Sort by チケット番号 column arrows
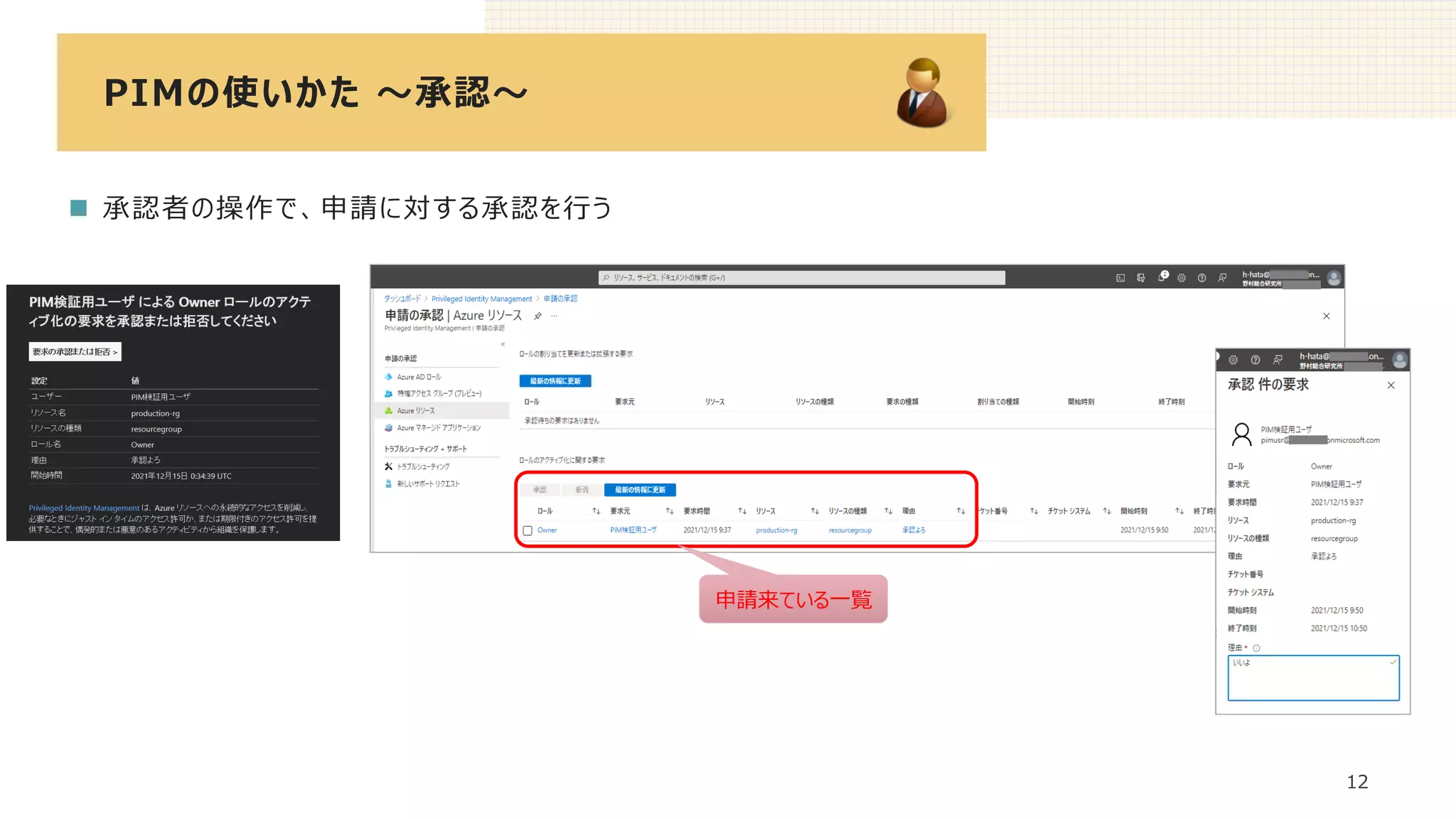Image resolution: width=1456 pixels, height=819 pixels. click(1034, 511)
